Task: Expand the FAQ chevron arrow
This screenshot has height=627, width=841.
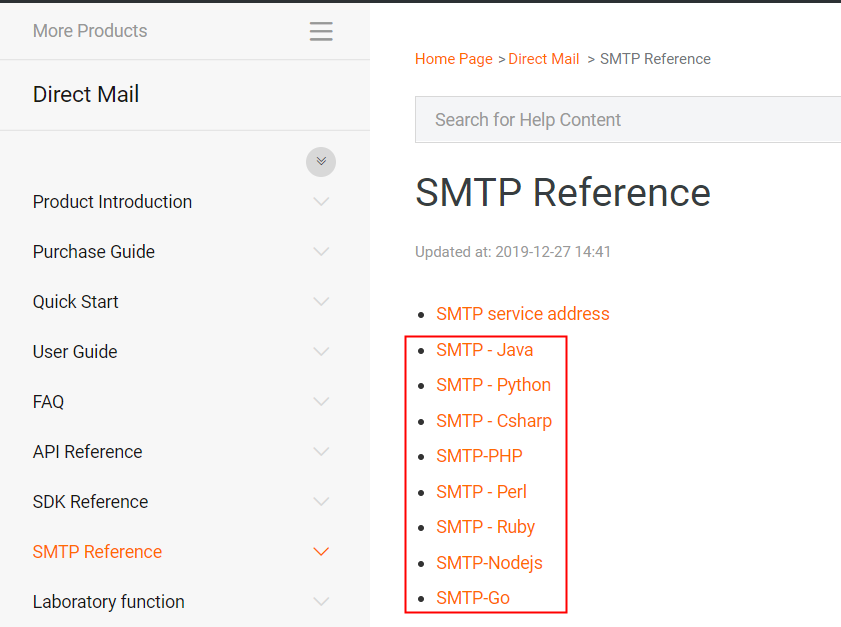Action: click(x=321, y=402)
